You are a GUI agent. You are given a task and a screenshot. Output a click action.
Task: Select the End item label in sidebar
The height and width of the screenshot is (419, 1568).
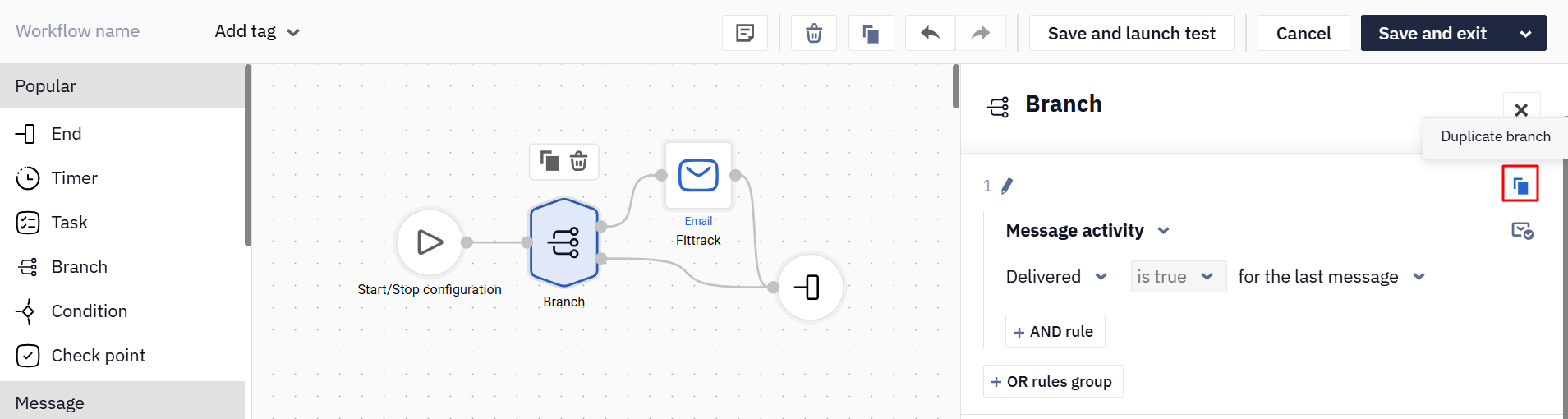tap(67, 133)
